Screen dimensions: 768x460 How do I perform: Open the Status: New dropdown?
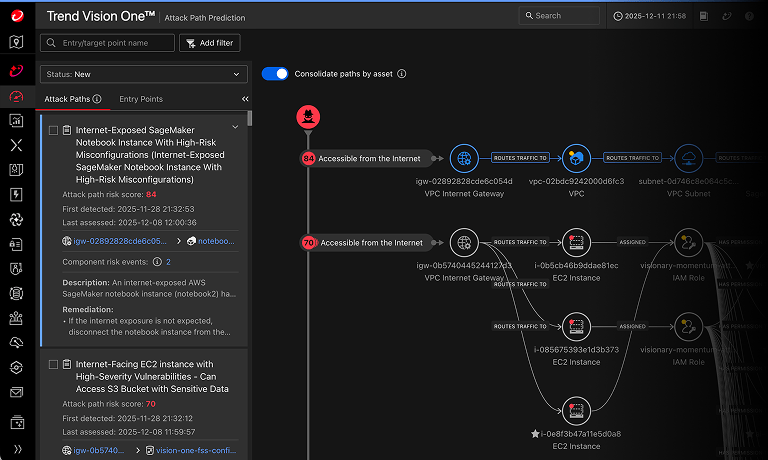click(x=143, y=74)
